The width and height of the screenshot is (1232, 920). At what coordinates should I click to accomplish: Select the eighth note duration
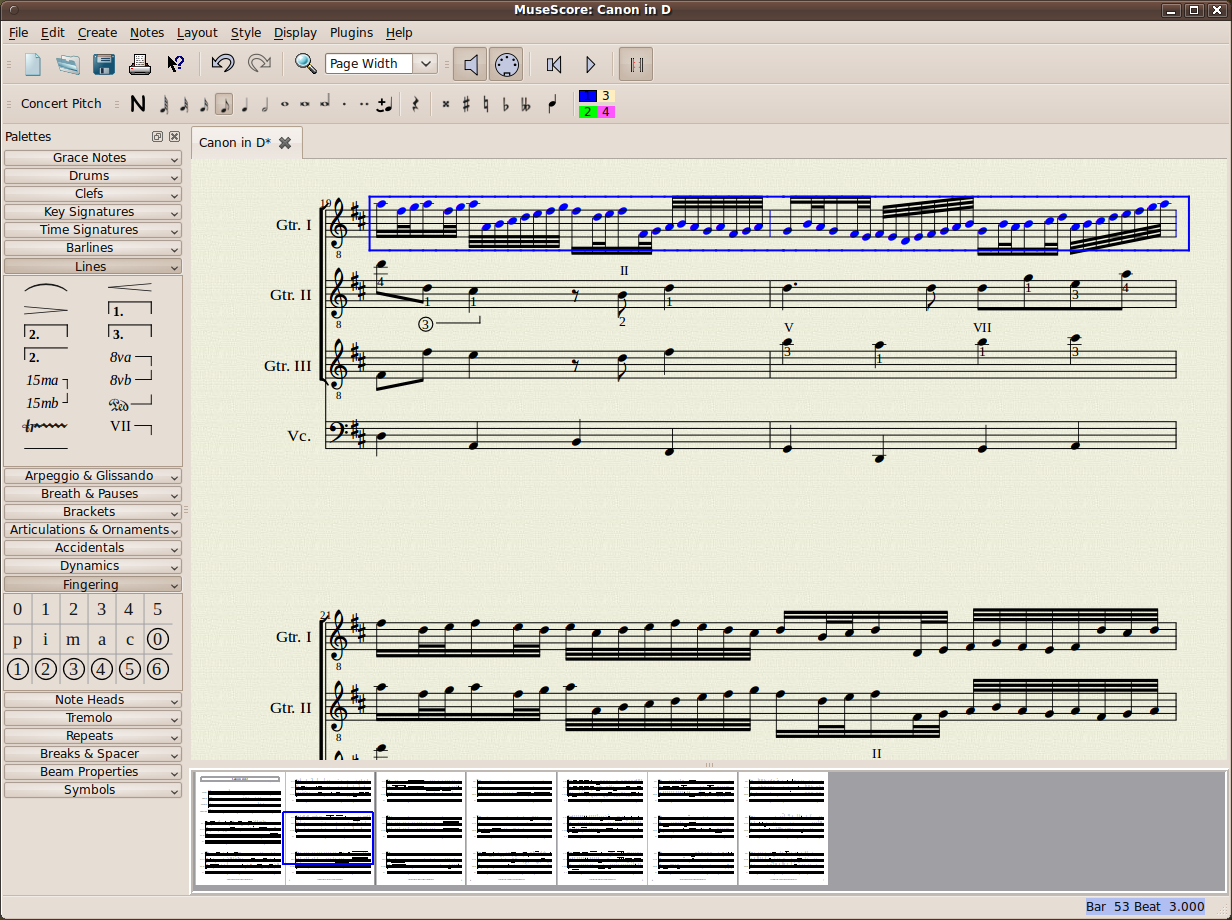click(x=224, y=103)
